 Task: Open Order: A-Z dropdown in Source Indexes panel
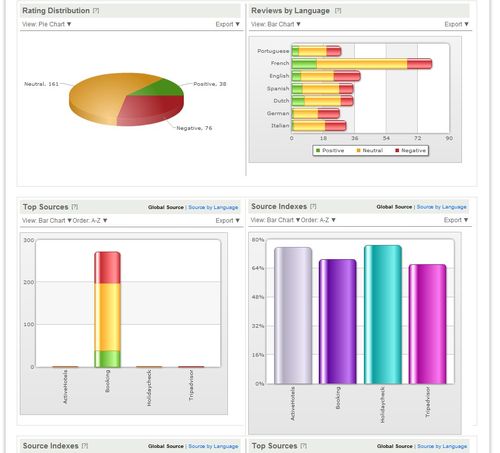click(318, 220)
